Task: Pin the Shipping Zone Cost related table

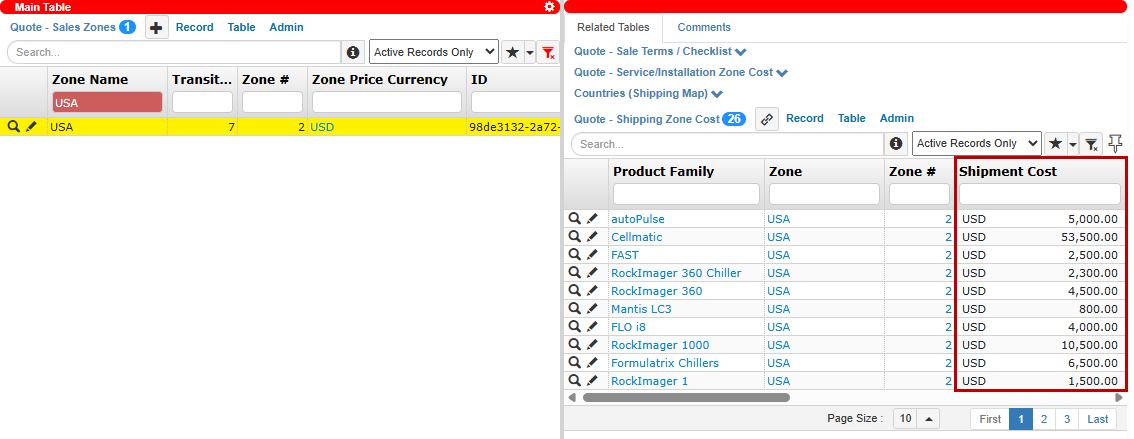Action: [1116, 143]
